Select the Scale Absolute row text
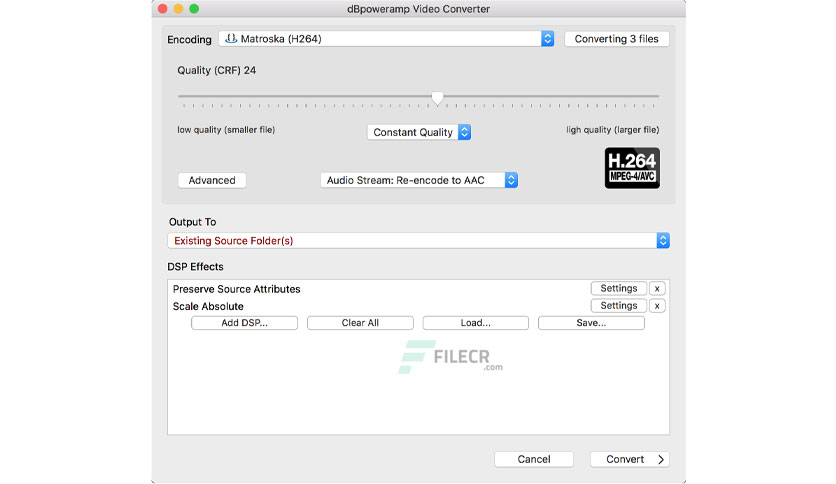This screenshot has width=836, height=484. point(208,306)
